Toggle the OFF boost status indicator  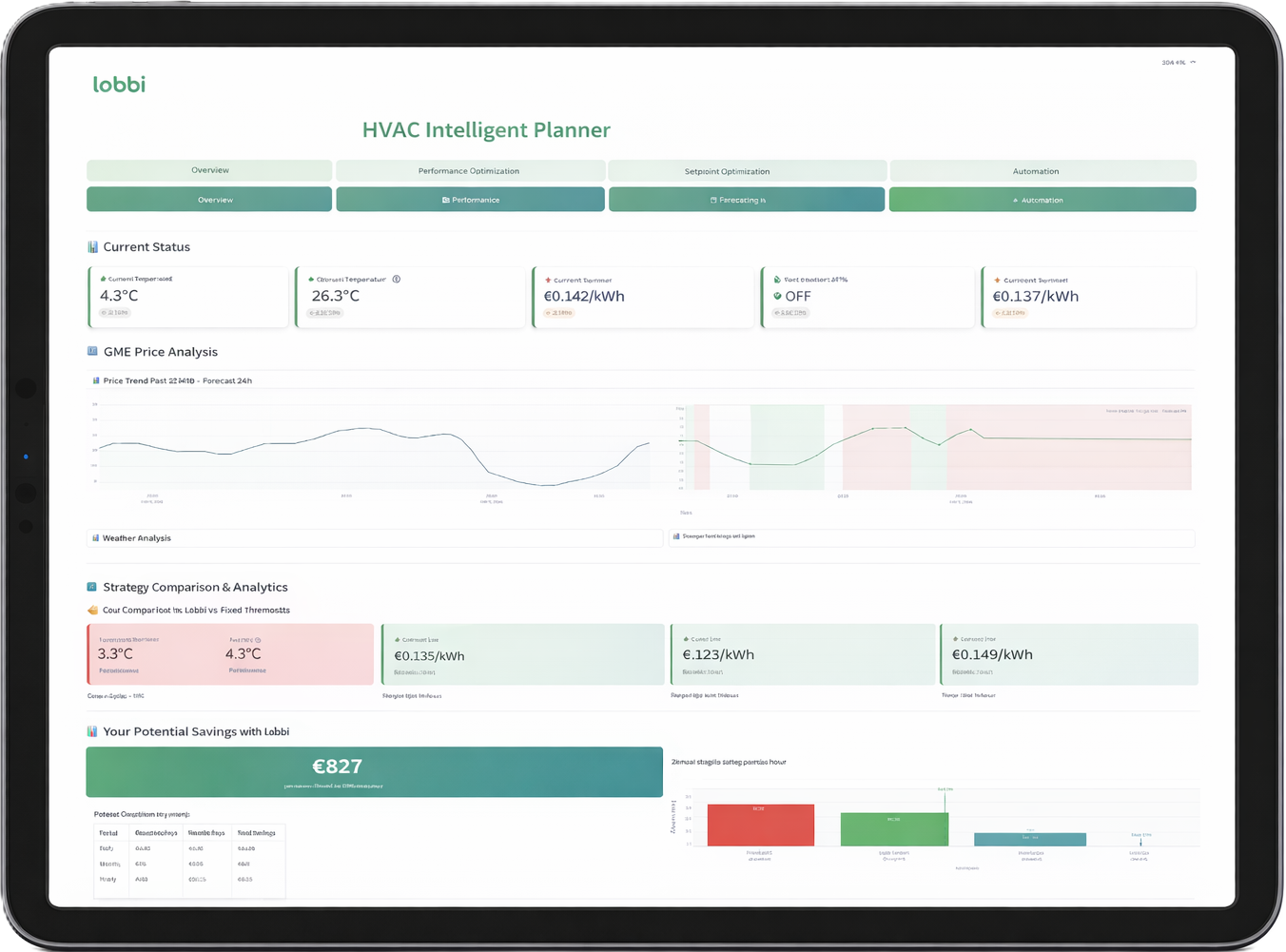pos(799,296)
